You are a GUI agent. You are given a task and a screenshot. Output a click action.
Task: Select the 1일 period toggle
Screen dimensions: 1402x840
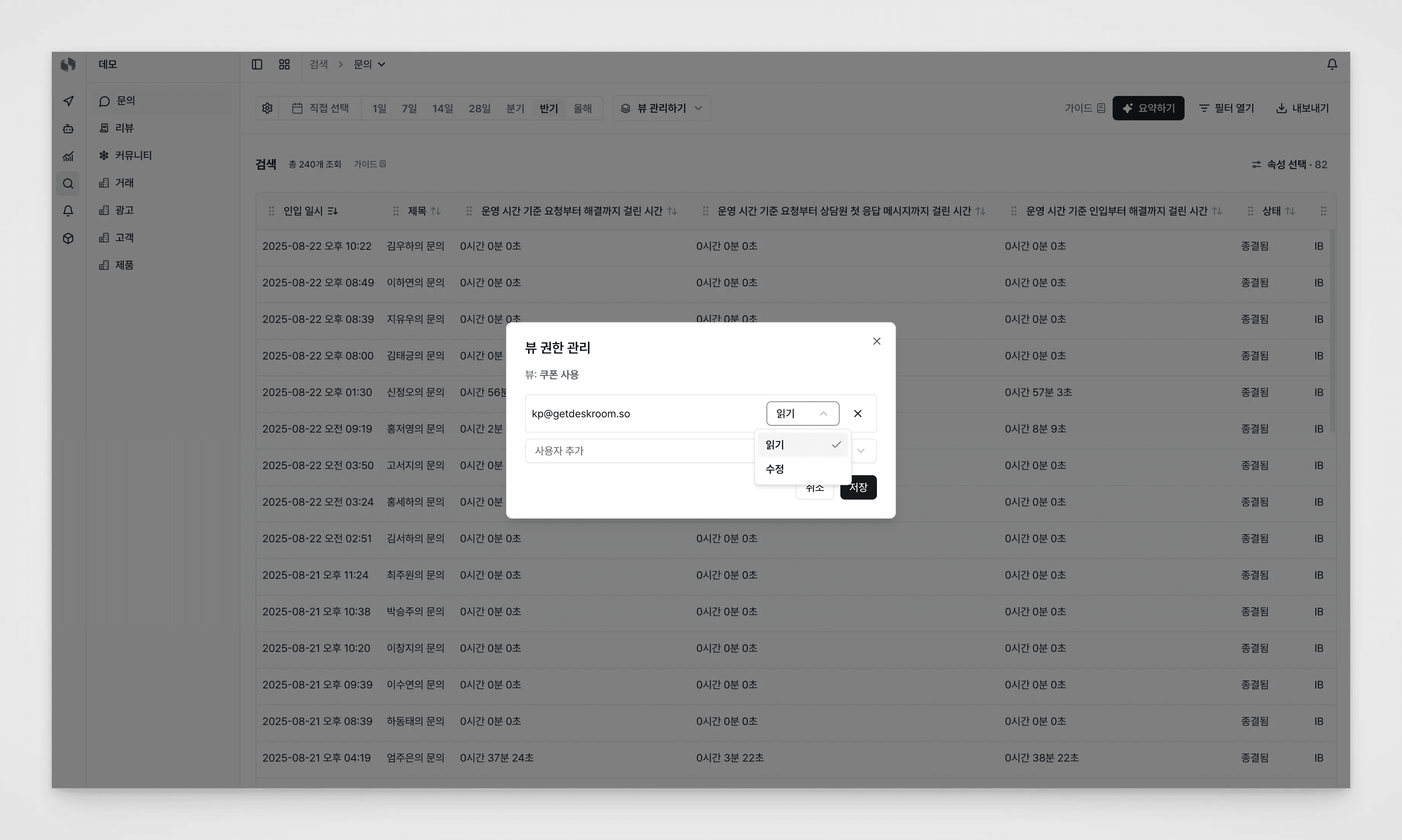(x=378, y=107)
